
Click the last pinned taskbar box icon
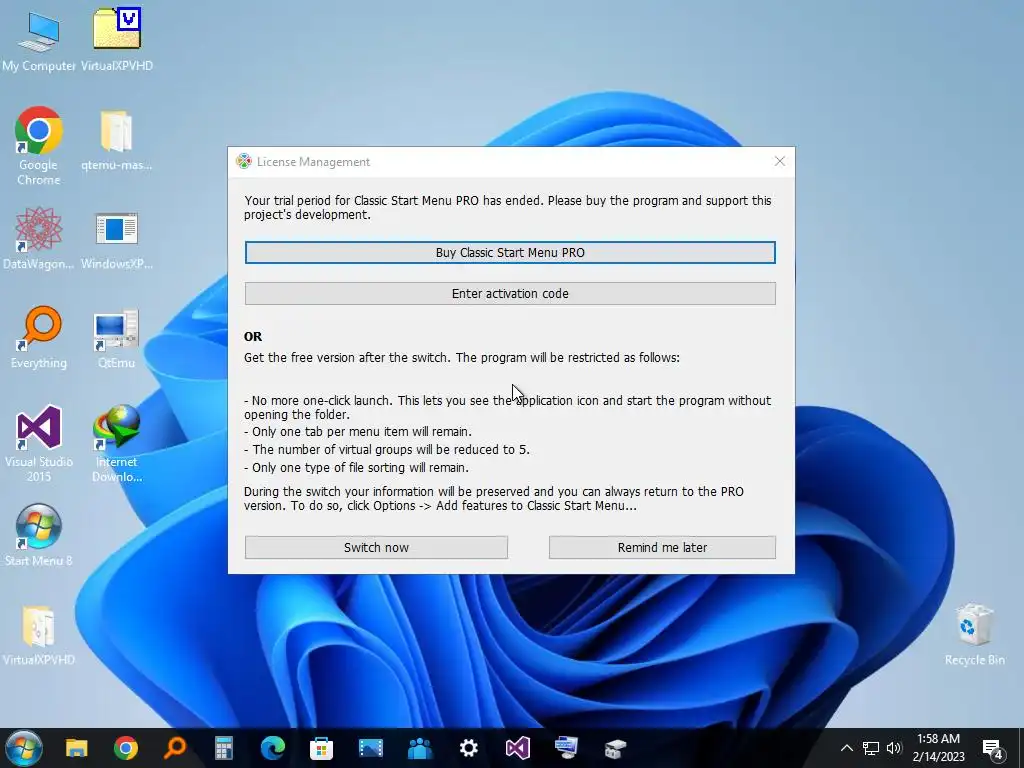(615, 748)
